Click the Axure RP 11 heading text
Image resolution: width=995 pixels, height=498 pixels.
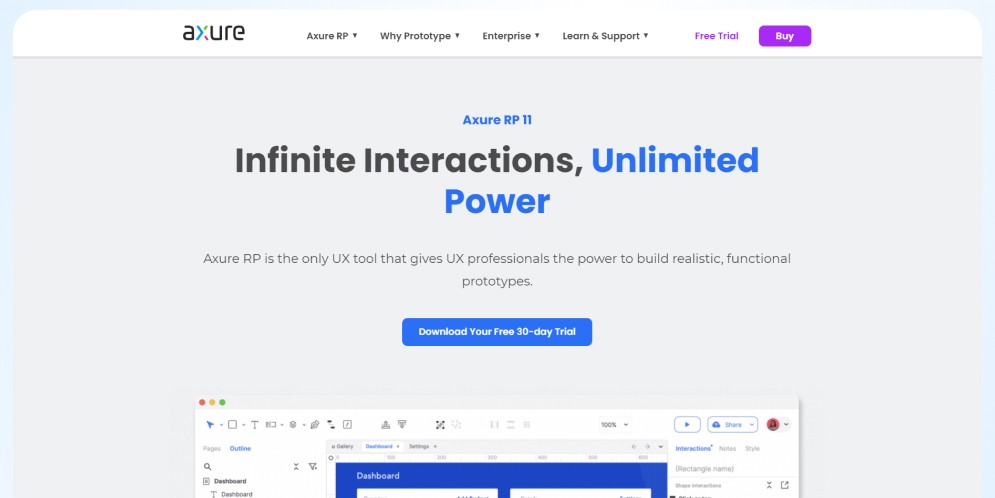(x=497, y=120)
